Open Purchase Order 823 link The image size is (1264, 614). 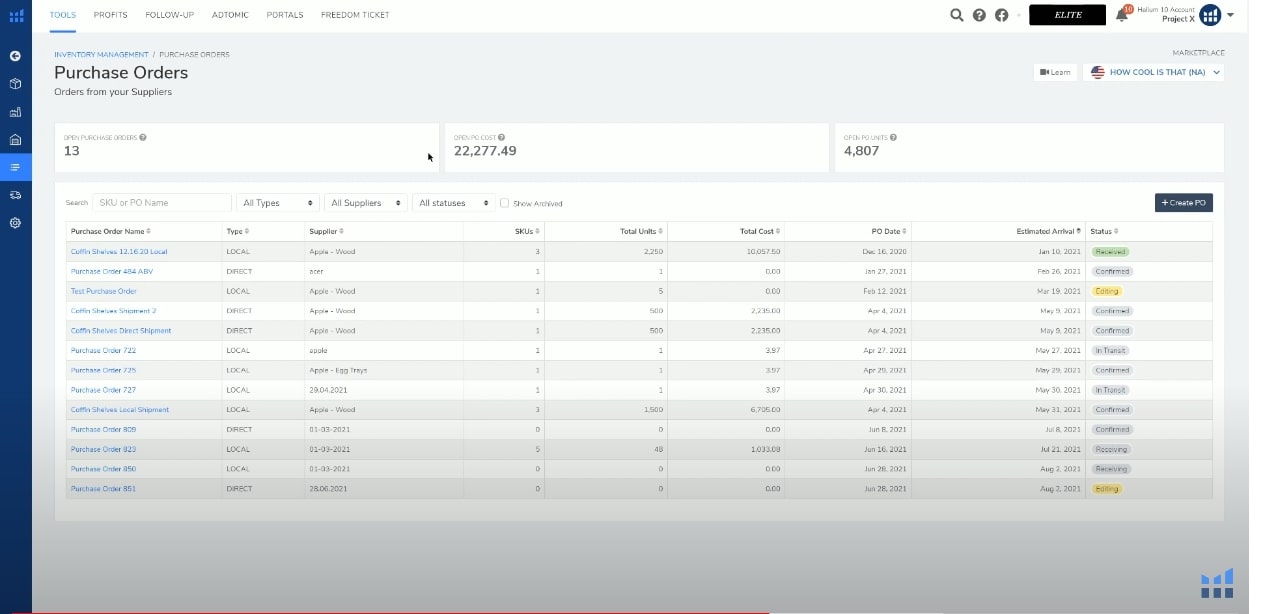click(x=103, y=449)
